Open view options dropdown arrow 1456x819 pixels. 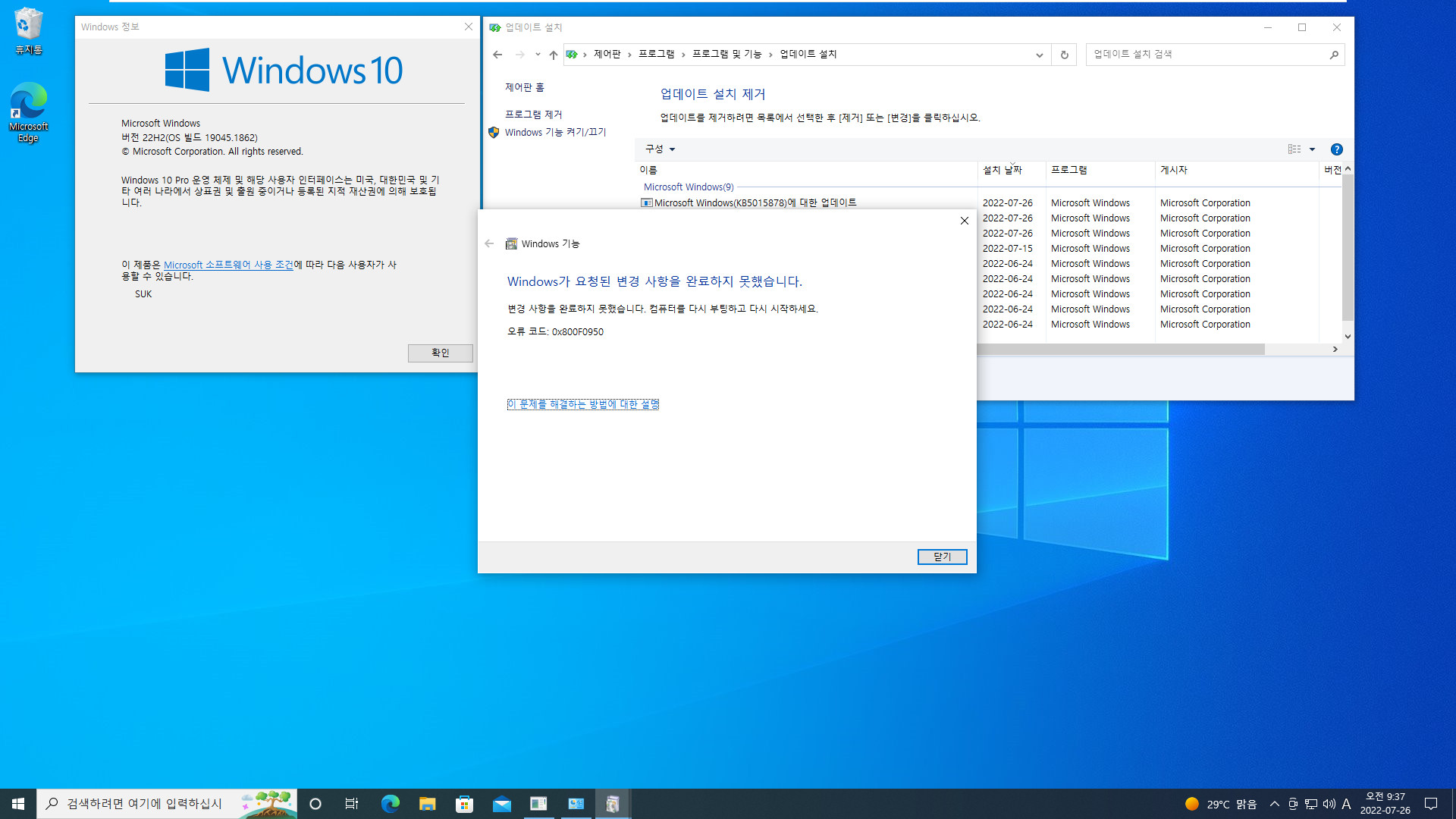coord(1312,149)
